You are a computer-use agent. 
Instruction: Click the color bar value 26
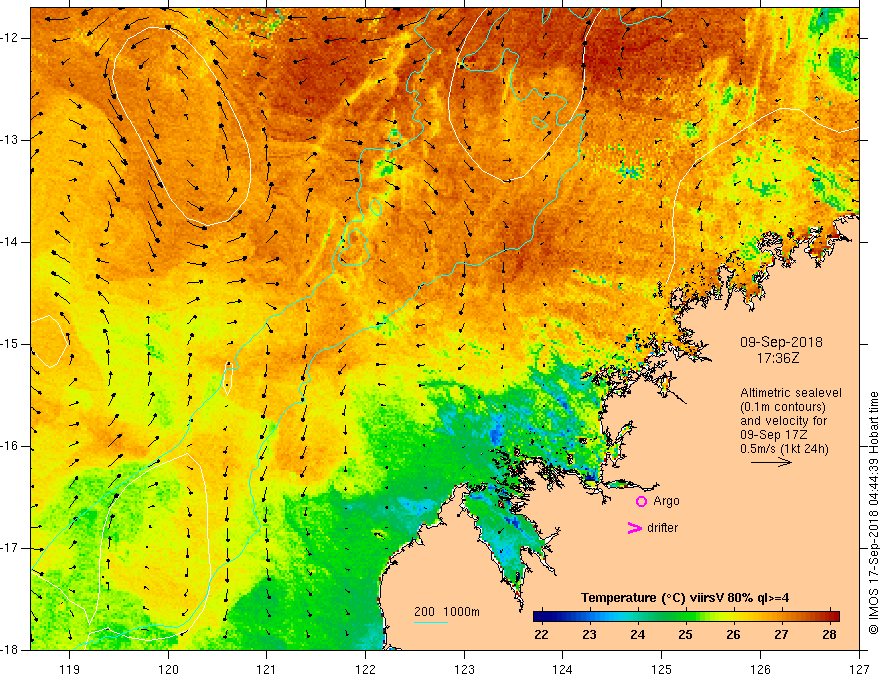pos(734,635)
